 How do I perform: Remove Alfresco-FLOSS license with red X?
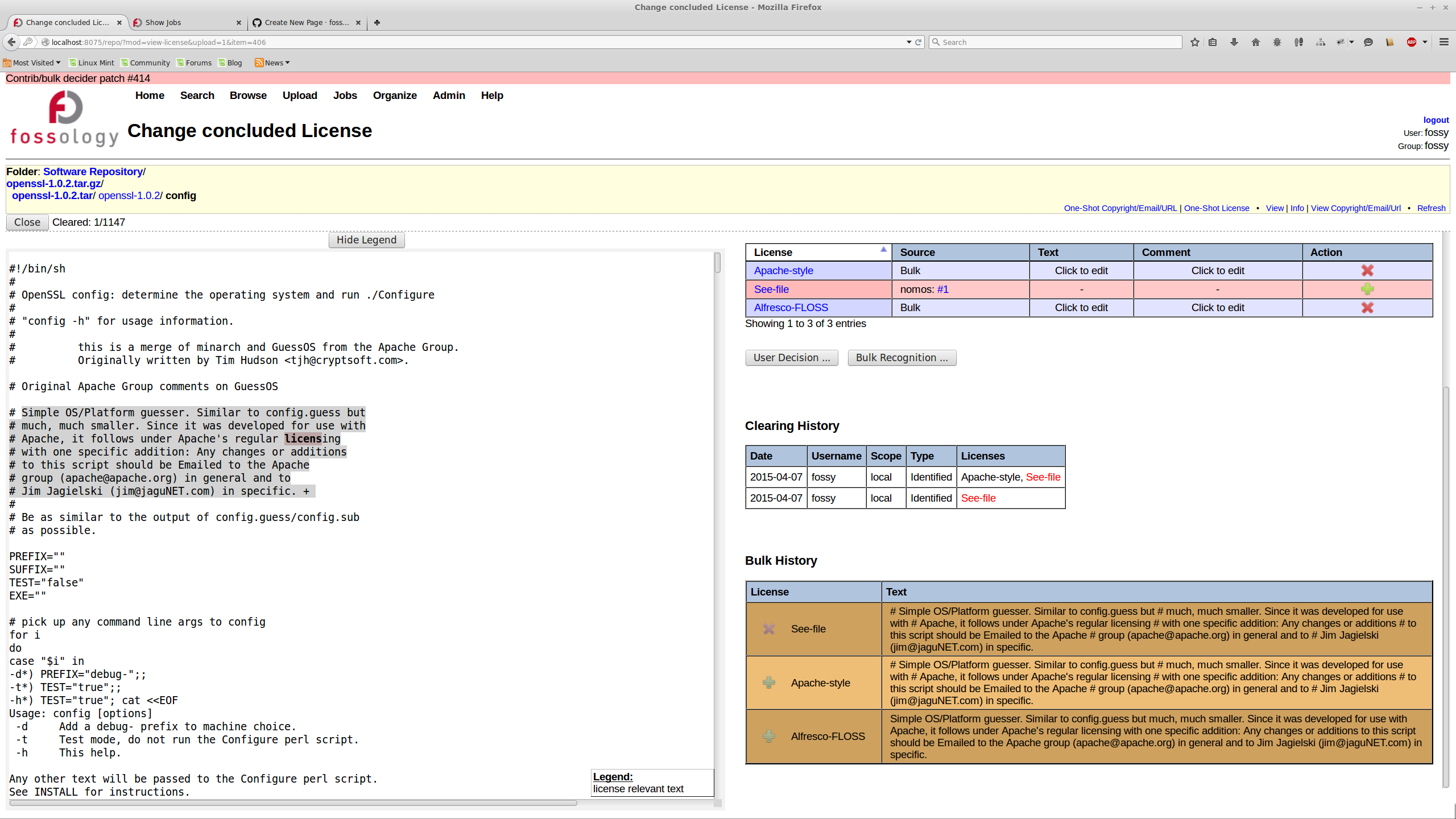point(1367,308)
